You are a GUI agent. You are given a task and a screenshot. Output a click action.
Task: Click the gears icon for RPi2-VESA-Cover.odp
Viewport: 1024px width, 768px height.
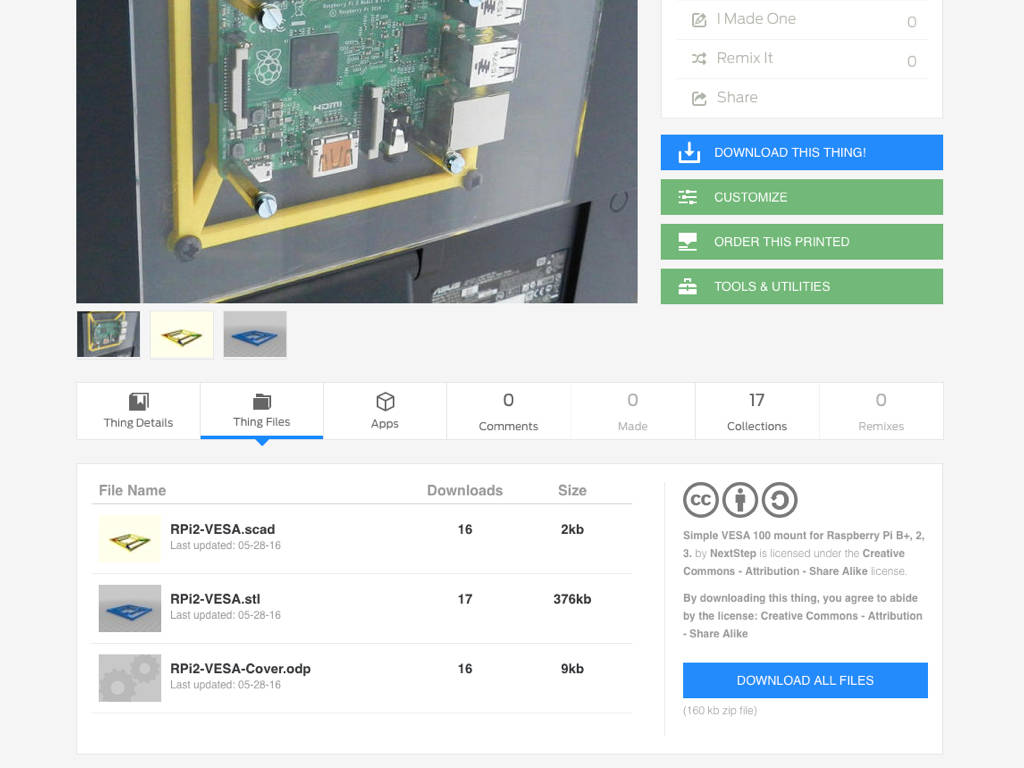point(130,677)
